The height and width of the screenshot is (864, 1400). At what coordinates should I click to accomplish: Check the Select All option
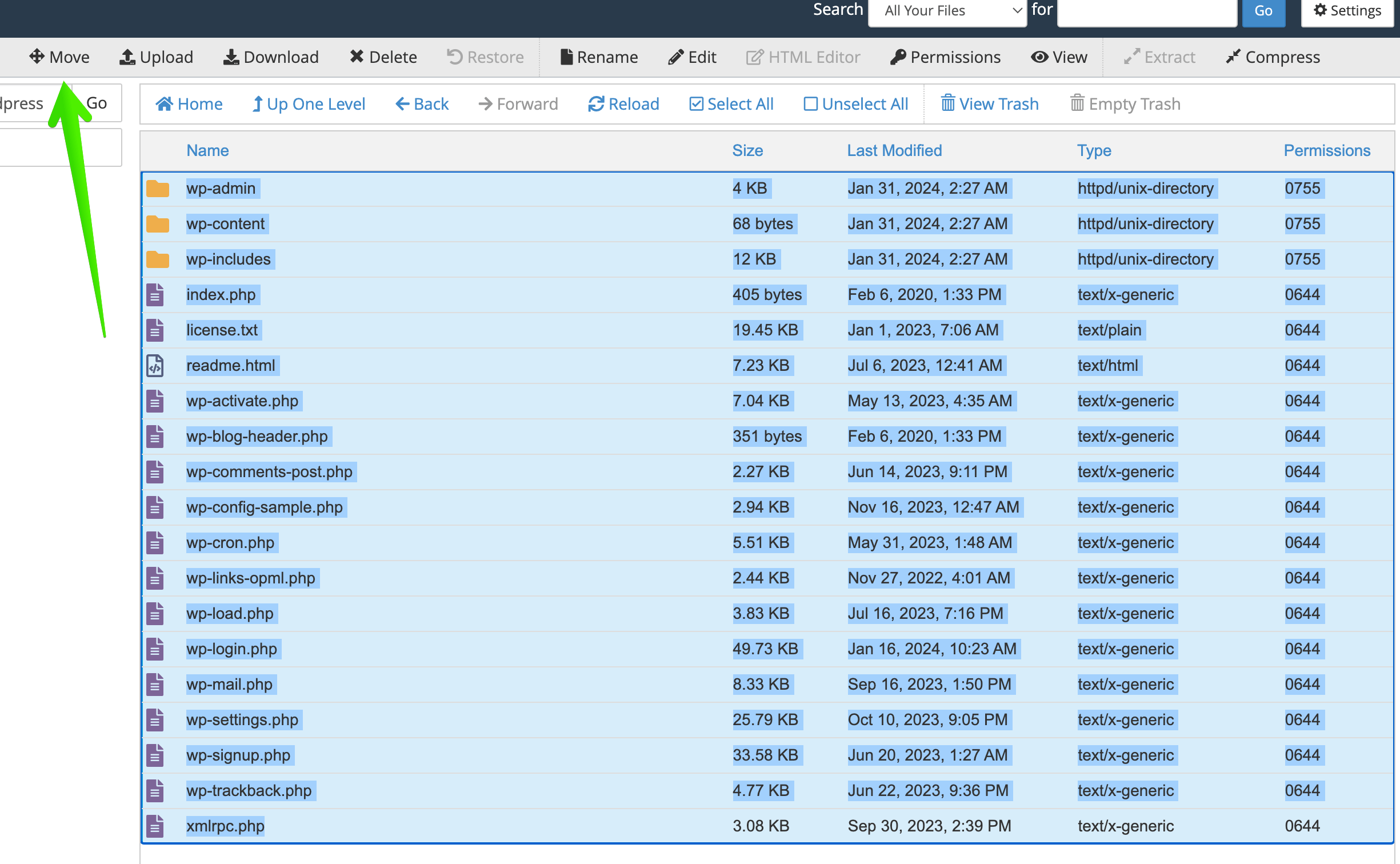click(x=731, y=103)
